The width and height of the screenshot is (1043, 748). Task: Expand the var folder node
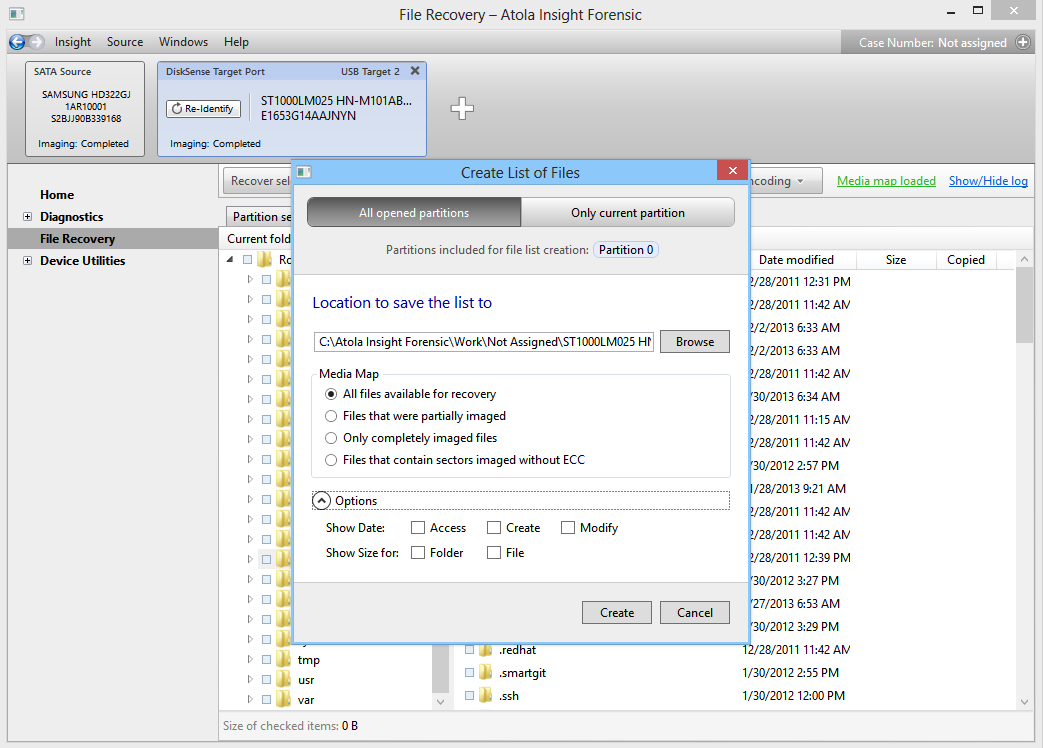[250, 699]
